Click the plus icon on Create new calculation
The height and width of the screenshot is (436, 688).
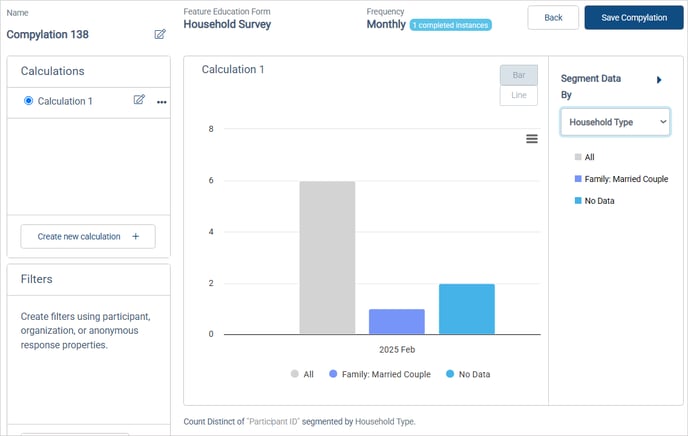[x=136, y=236]
